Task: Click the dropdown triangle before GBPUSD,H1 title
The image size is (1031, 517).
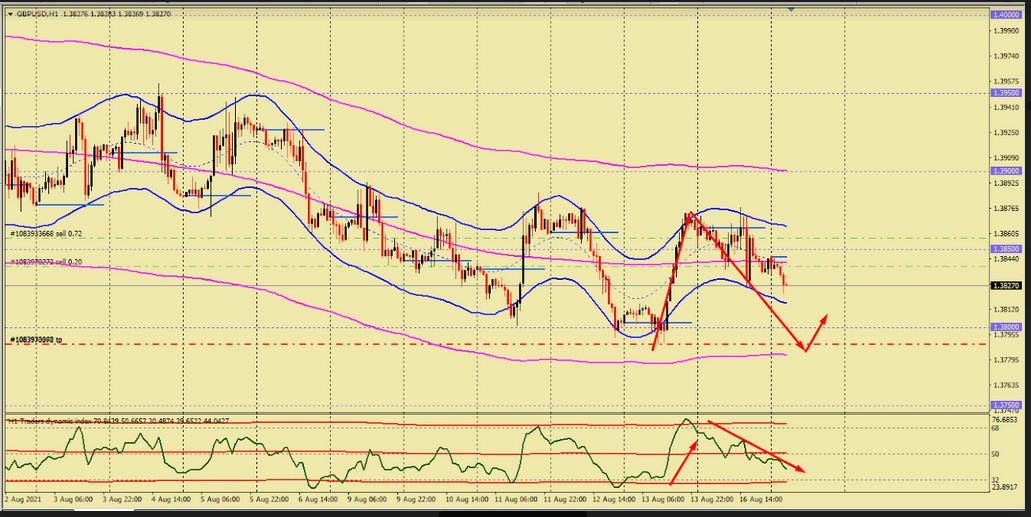Action: pyautogui.click(x=10, y=14)
